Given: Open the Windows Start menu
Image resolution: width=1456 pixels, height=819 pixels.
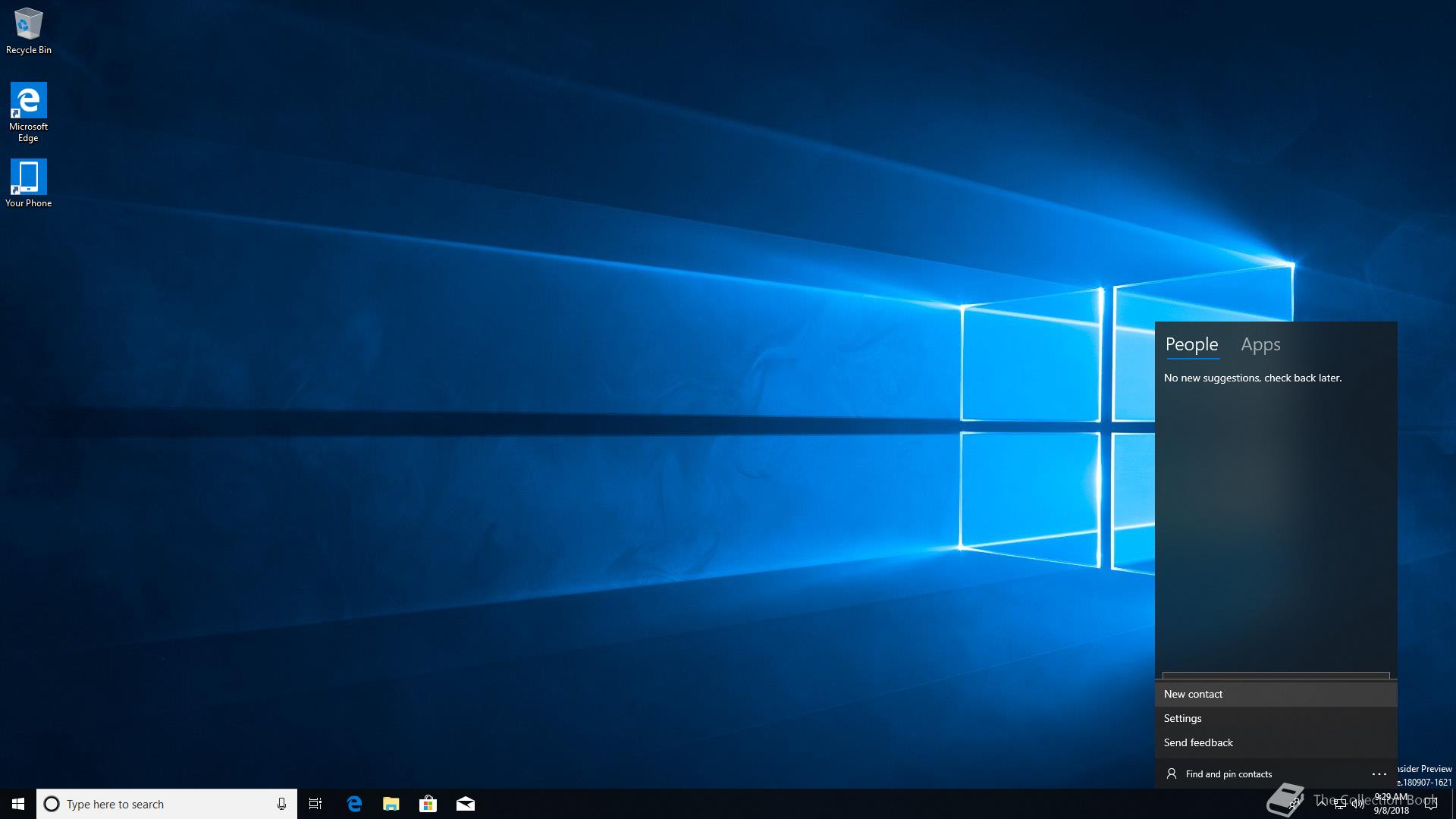Looking at the screenshot, I should point(18,804).
